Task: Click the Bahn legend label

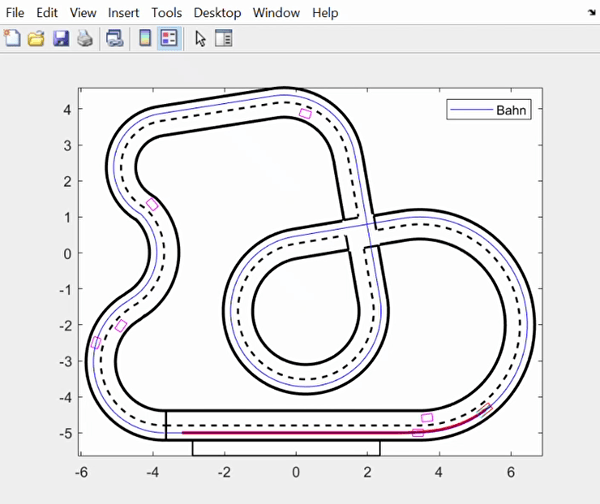Action: coord(512,110)
